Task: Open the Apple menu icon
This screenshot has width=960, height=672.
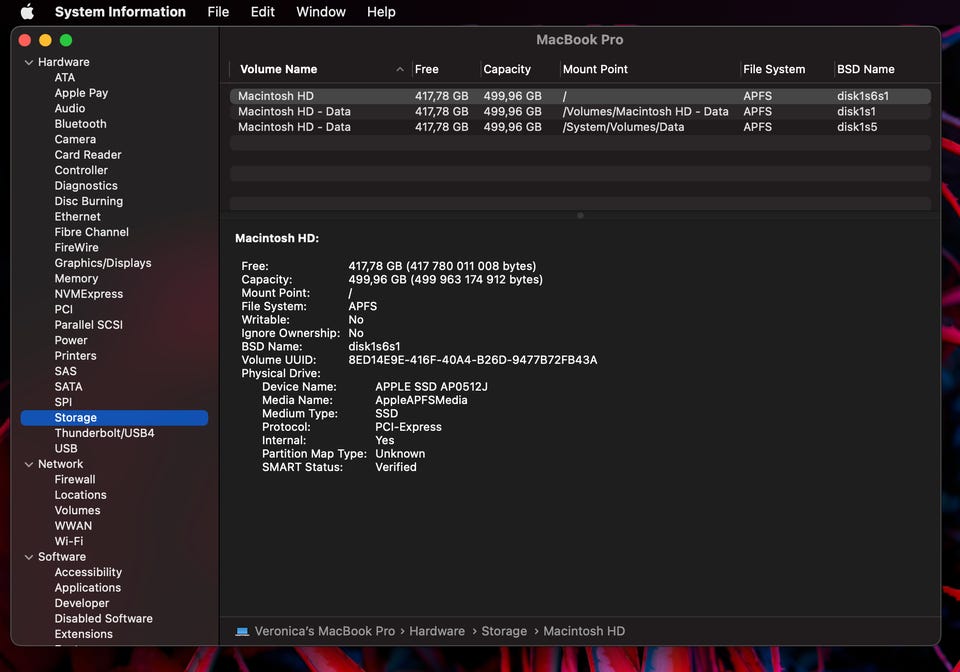Action: 27,12
